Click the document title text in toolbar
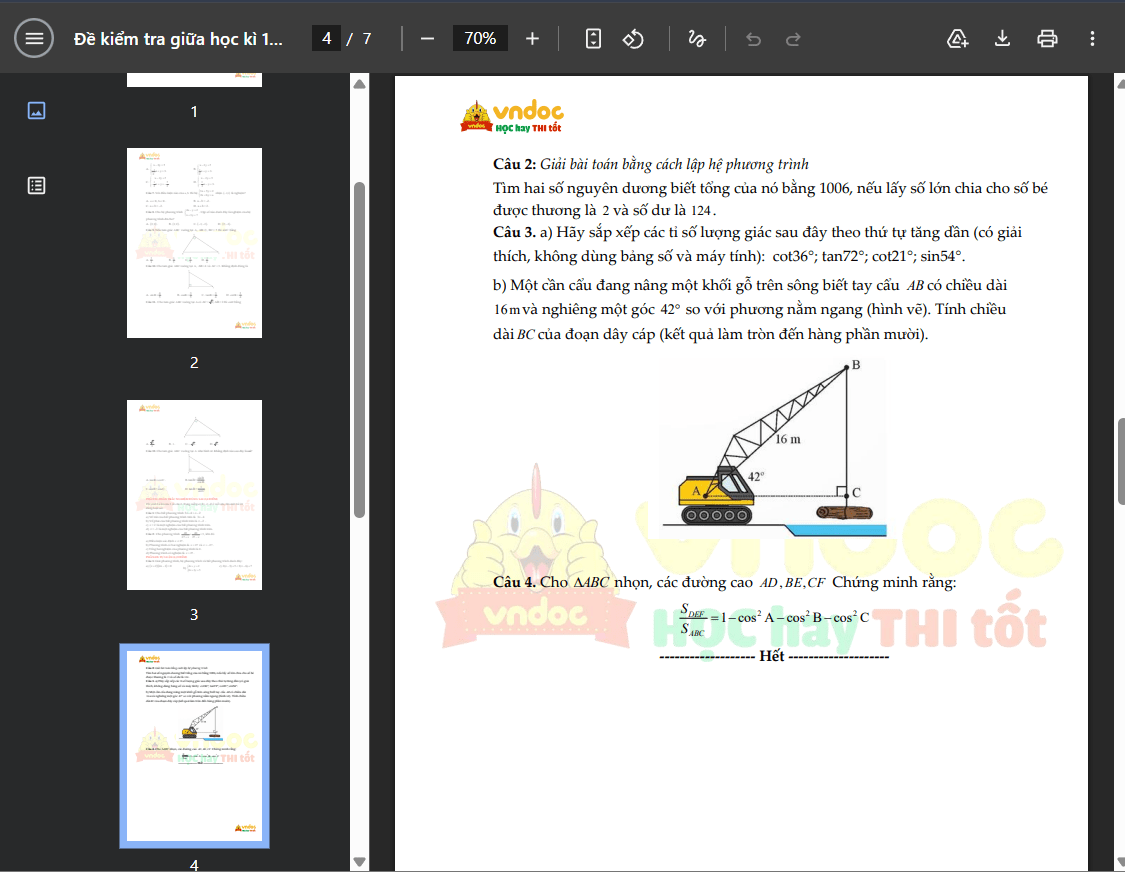Viewport: 1125px width, 872px height. tap(178, 39)
